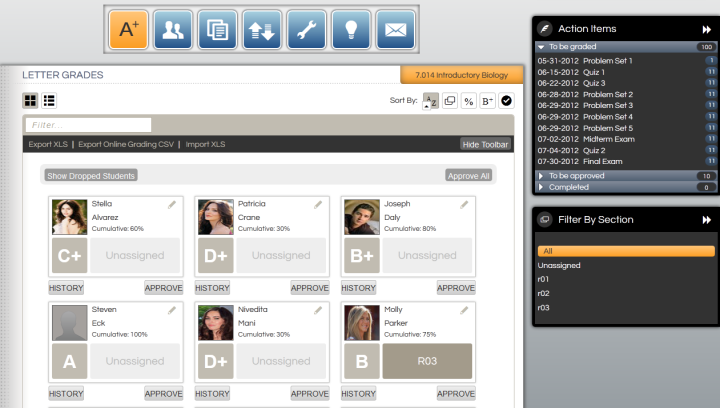This screenshot has width=720, height=408.
Task: Sort by percentage
Action: click(468, 100)
